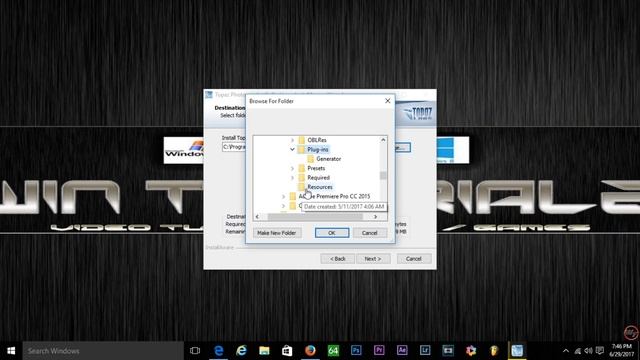Click the horizontal scrollbar right arrow

pyautogui.click(x=376, y=217)
